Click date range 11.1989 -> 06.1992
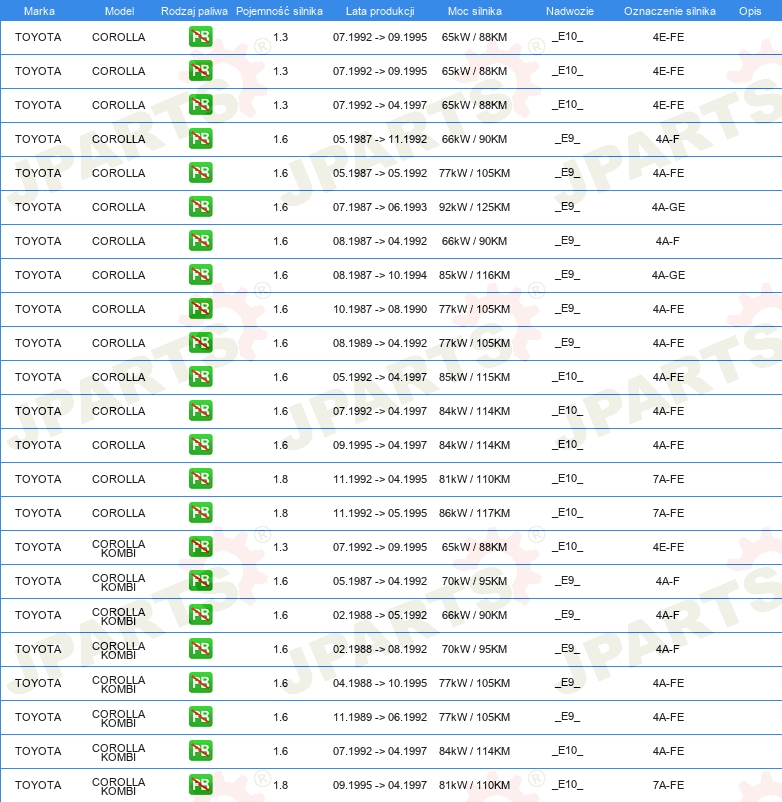The width and height of the screenshot is (782, 802). [x=379, y=717]
